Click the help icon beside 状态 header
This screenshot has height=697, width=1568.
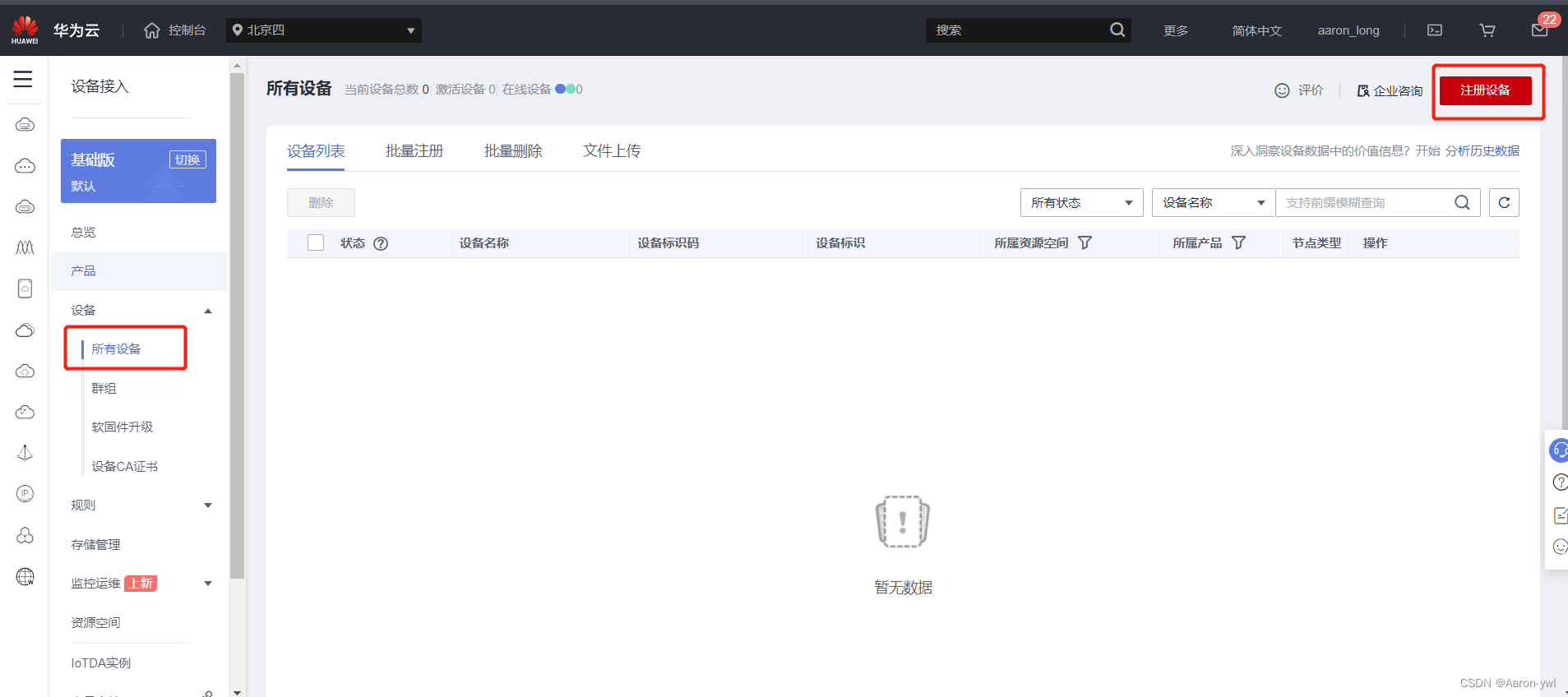381,243
